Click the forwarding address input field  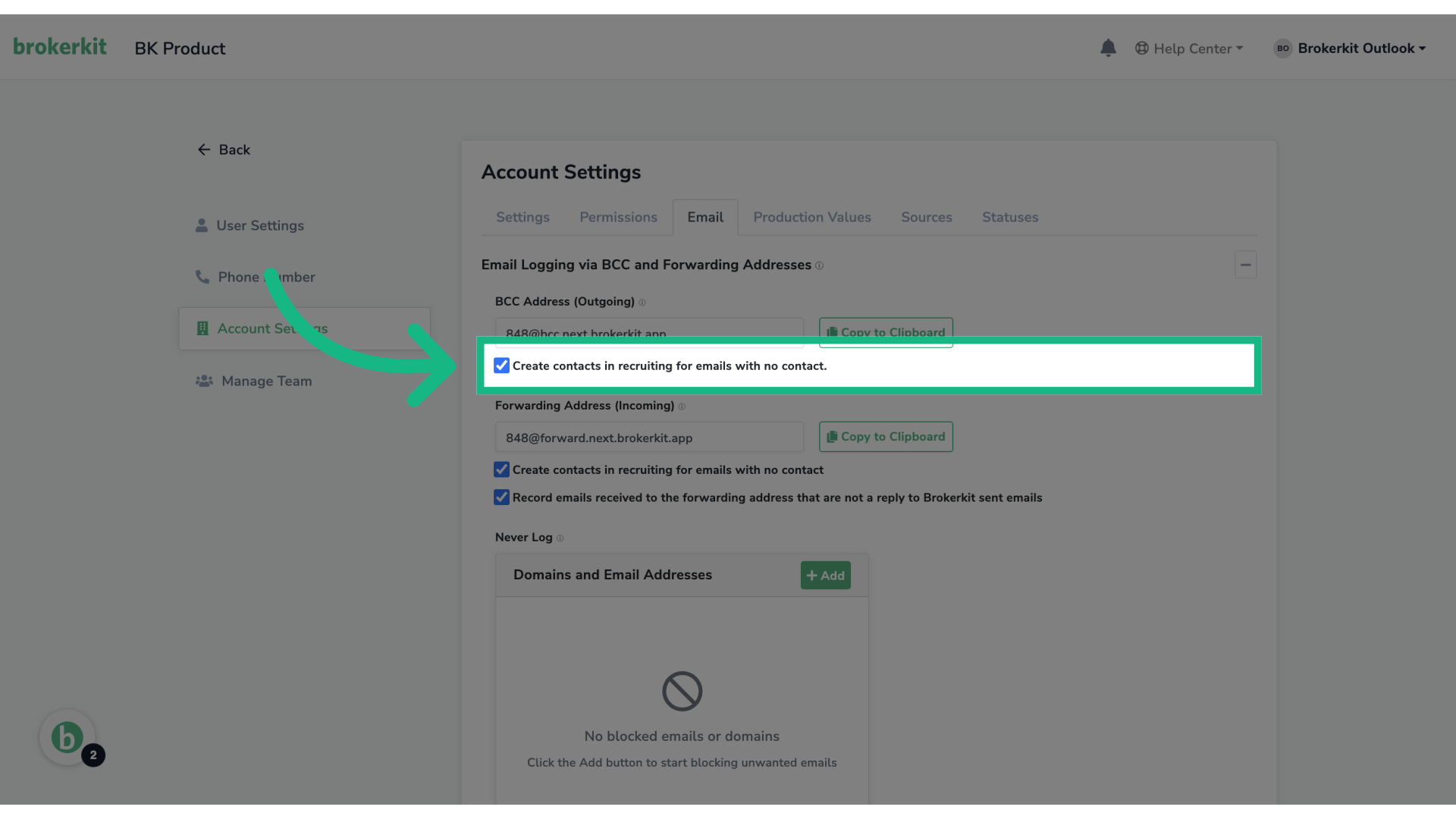649,438
